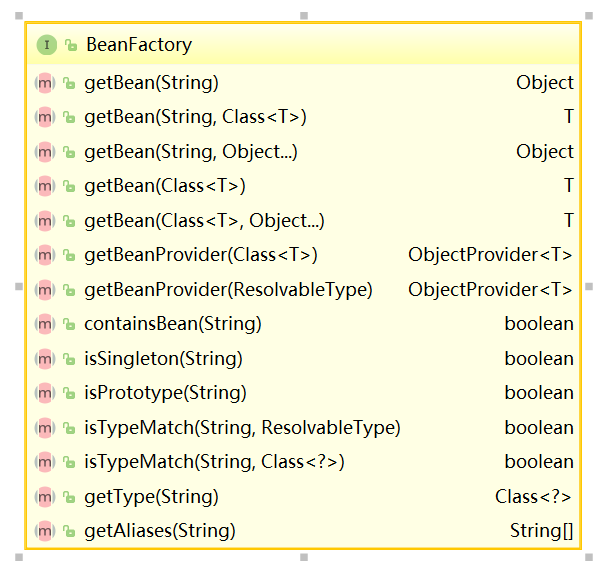Click the green visibility icon for getType(String)
Viewport: 605px width, 568px height.
click(x=69, y=497)
